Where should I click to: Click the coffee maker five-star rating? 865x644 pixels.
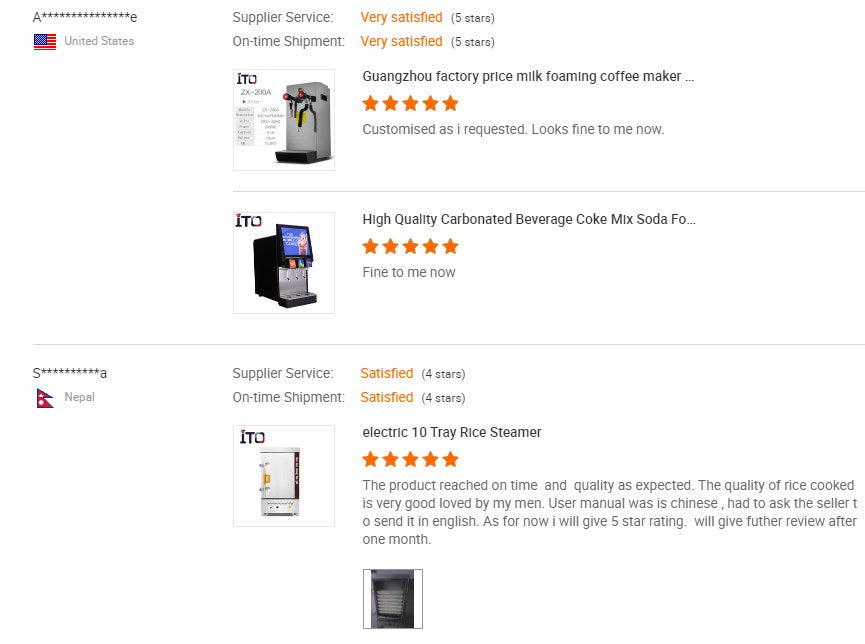[410, 103]
